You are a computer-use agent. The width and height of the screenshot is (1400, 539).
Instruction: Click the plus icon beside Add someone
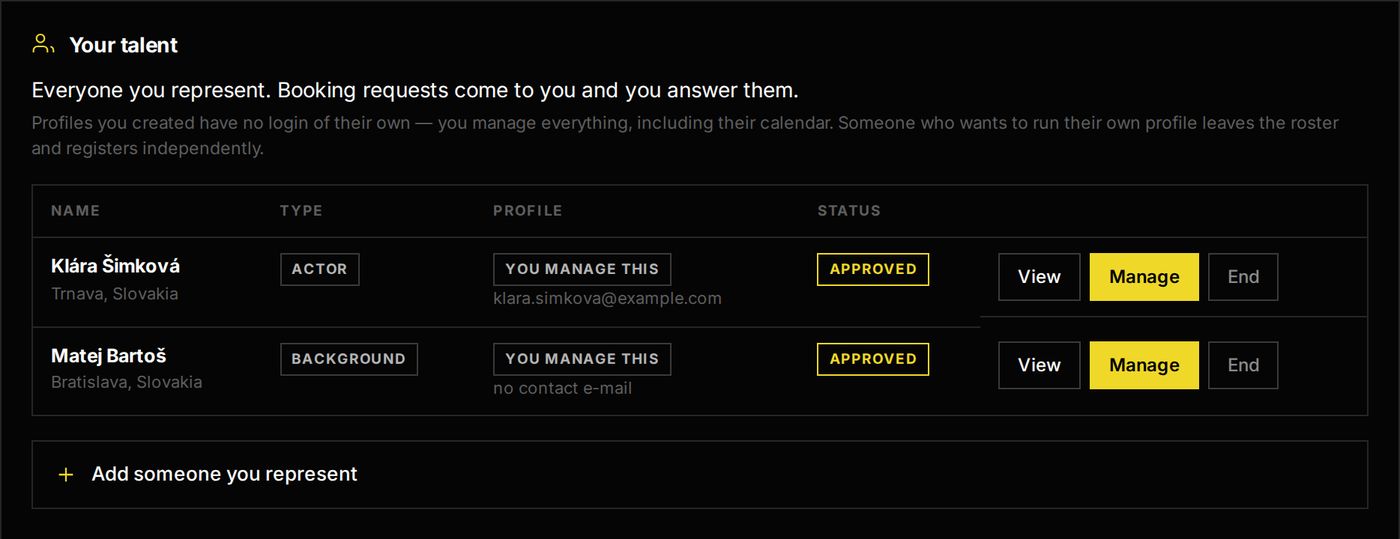tap(66, 475)
